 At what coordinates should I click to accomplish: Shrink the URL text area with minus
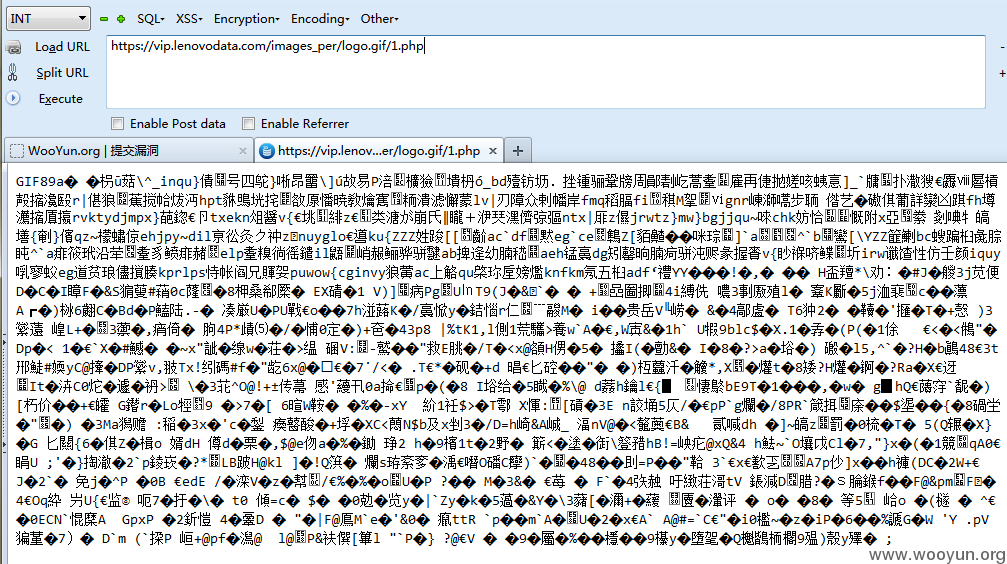[1002, 47]
